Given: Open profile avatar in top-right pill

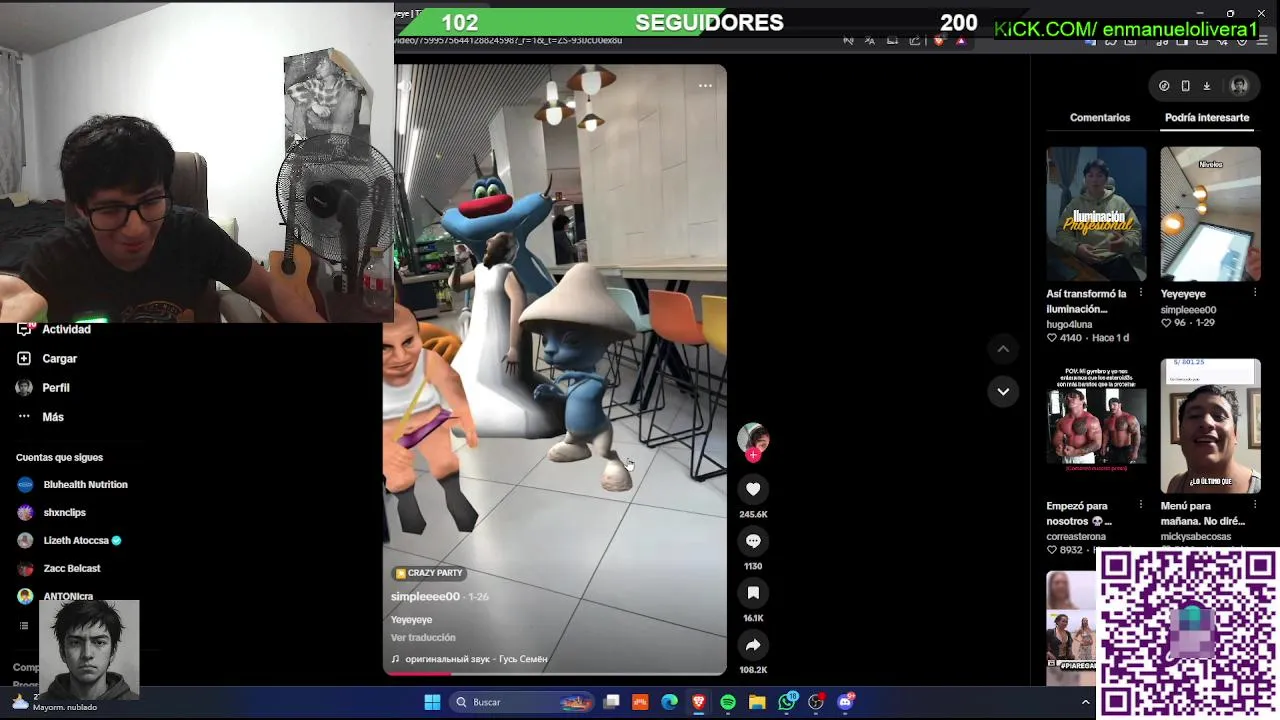Looking at the screenshot, I should (x=1239, y=86).
